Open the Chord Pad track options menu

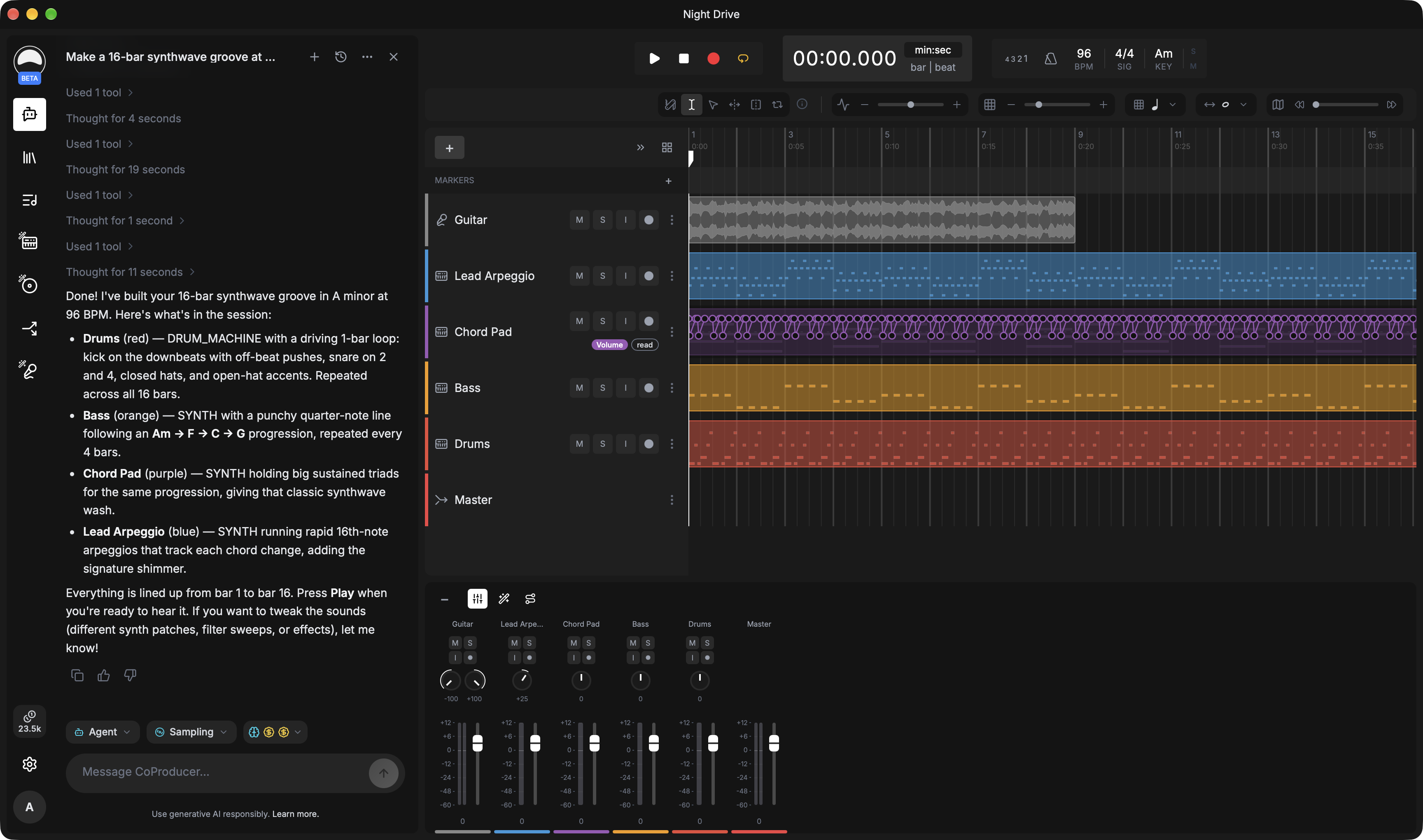click(672, 332)
